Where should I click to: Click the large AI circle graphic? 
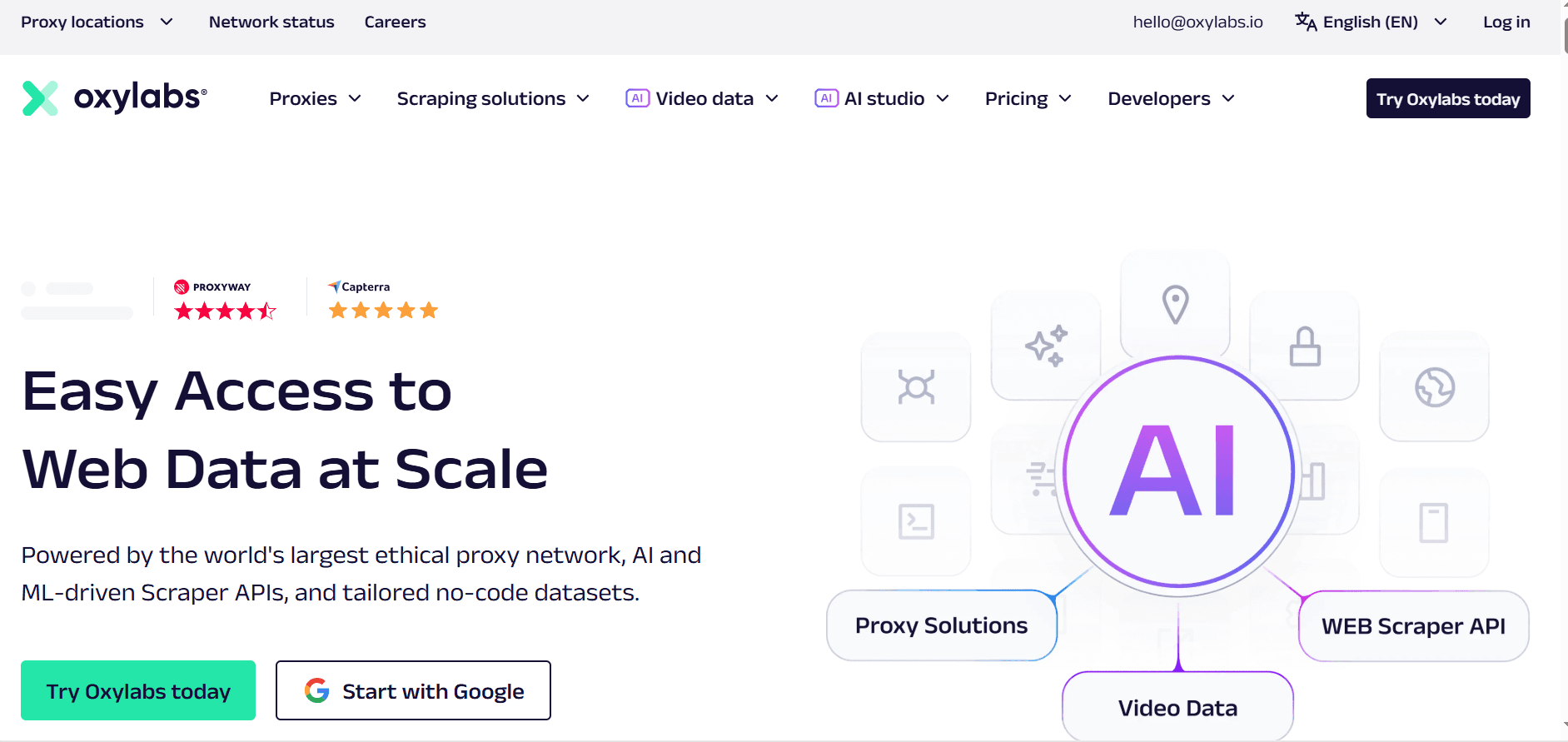[x=1177, y=471]
